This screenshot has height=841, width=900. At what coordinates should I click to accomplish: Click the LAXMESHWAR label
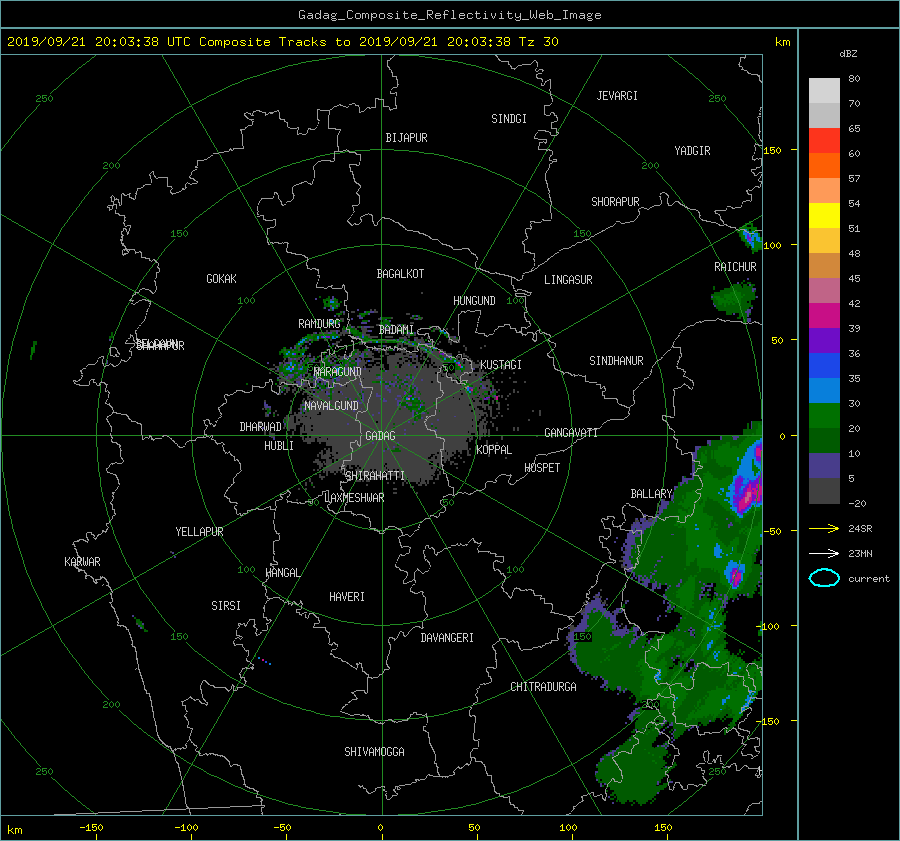click(354, 498)
